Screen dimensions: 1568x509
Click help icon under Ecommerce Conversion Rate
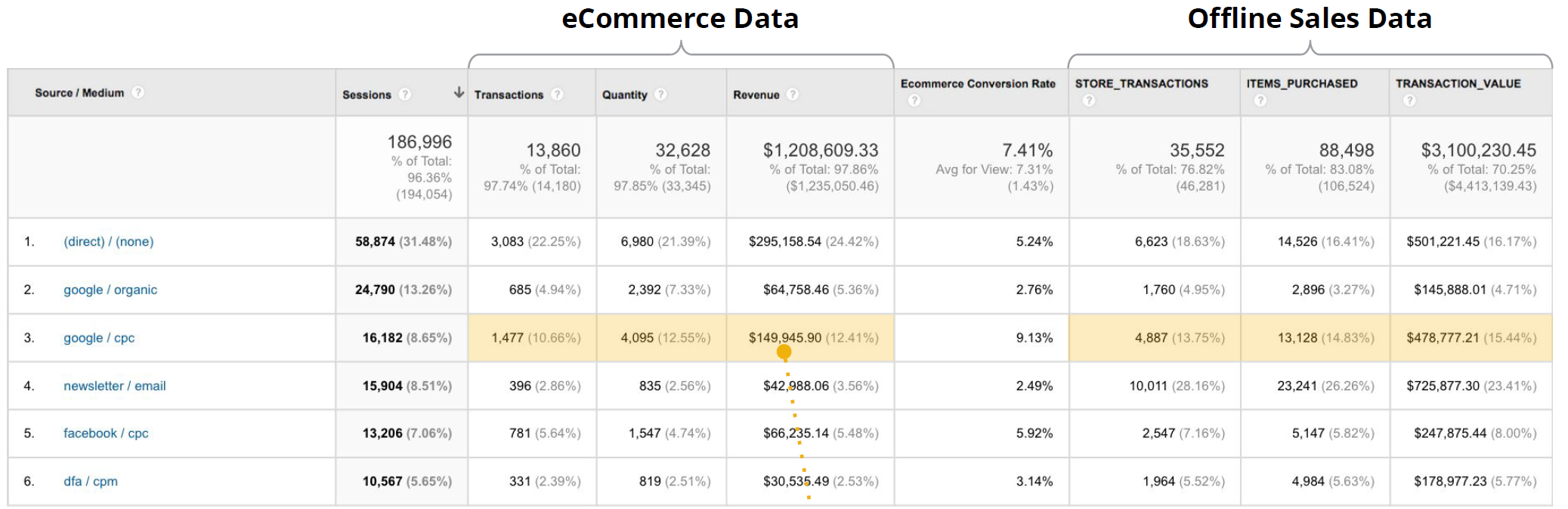pos(914,101)
